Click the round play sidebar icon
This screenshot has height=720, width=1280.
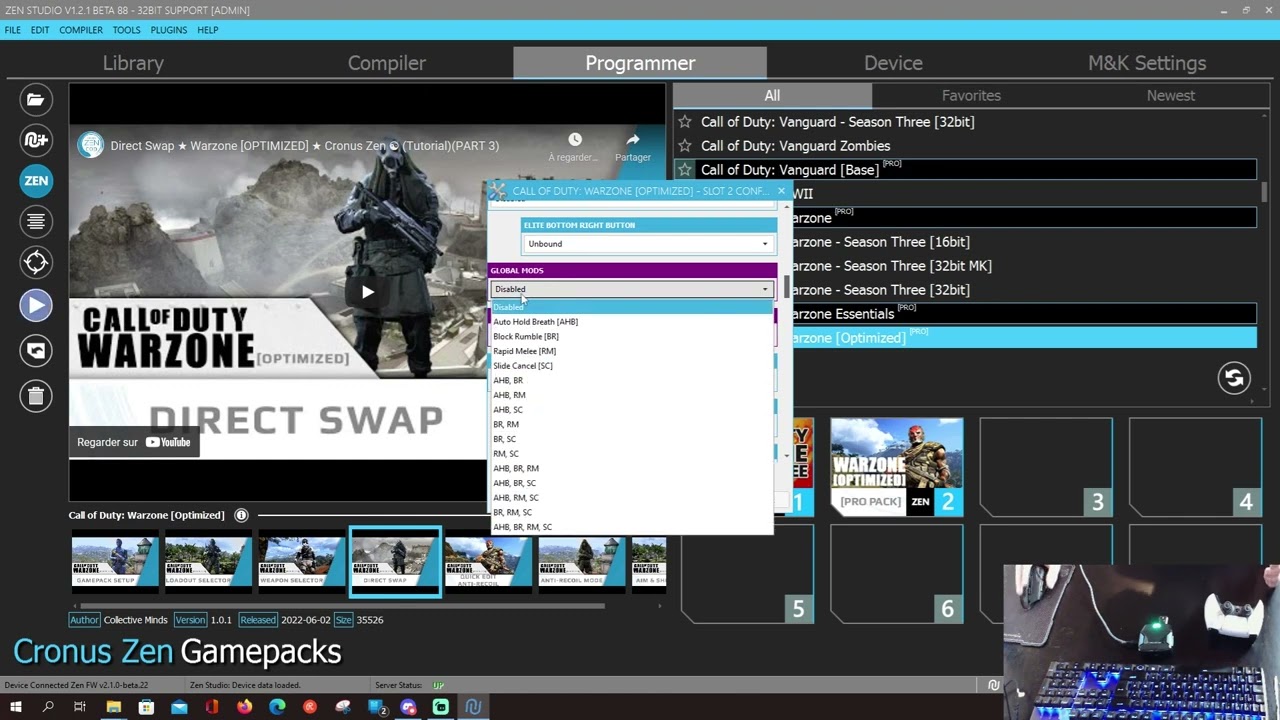(36, 305)
